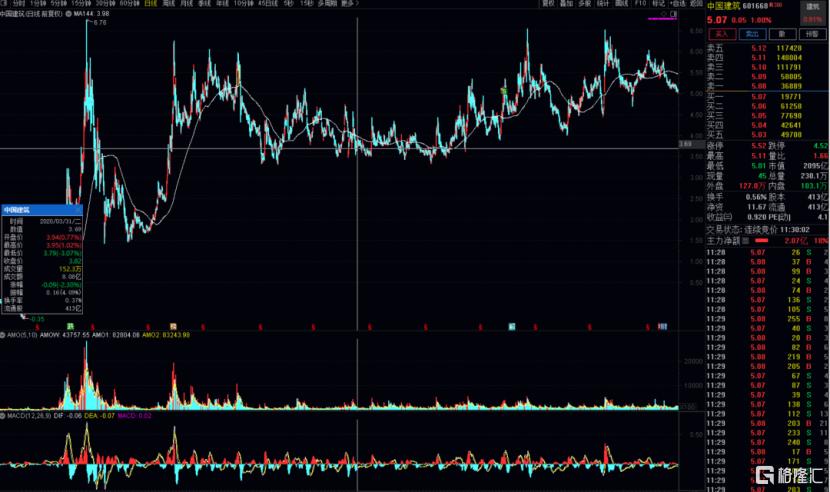The width and height of the screenshot is (830, 492).
Task: Click the 撤 cancel order button
Action: click(782, 34)
